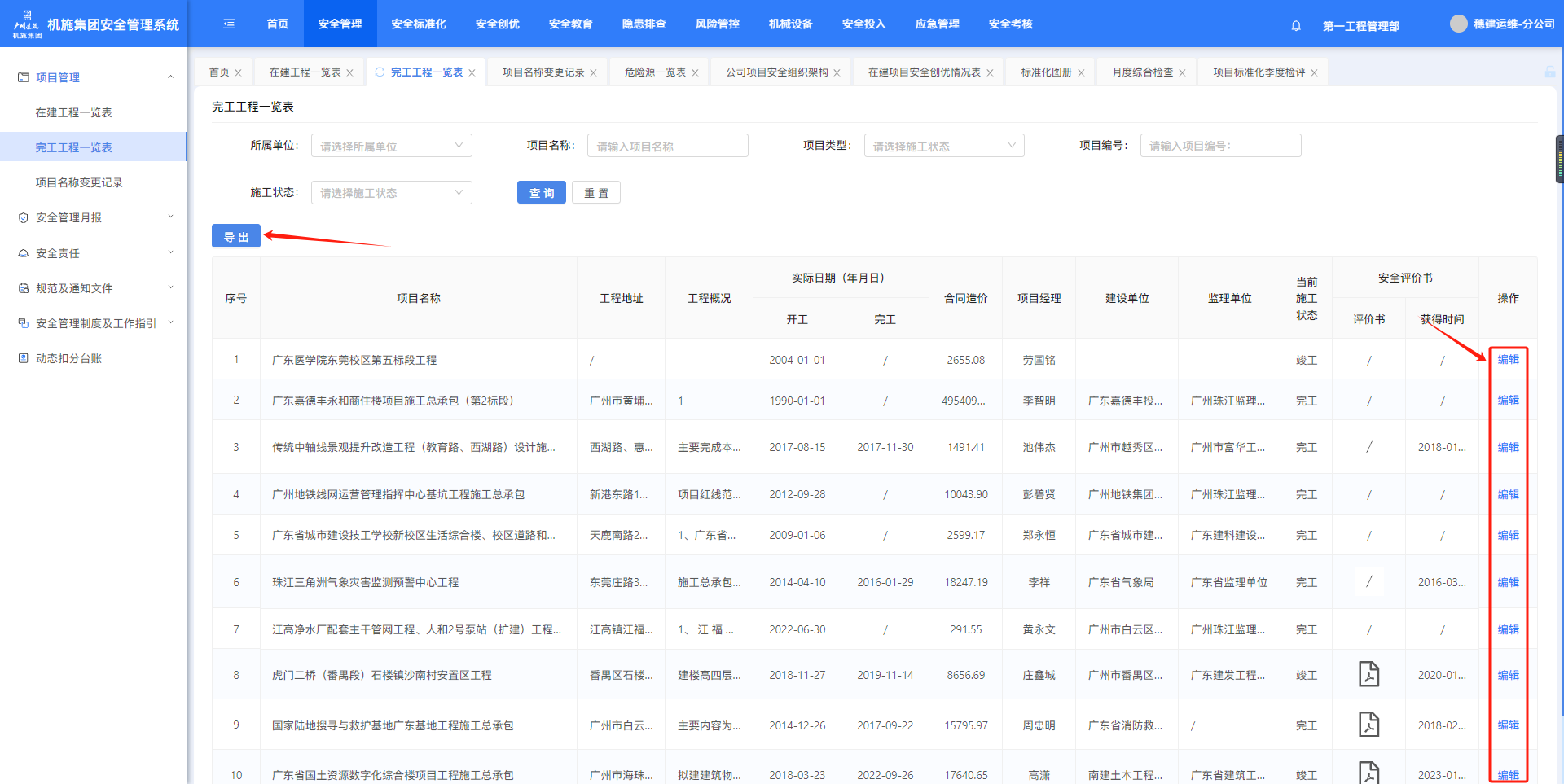Expand the 安全管理月报 sidebar menu

point(94,217)
